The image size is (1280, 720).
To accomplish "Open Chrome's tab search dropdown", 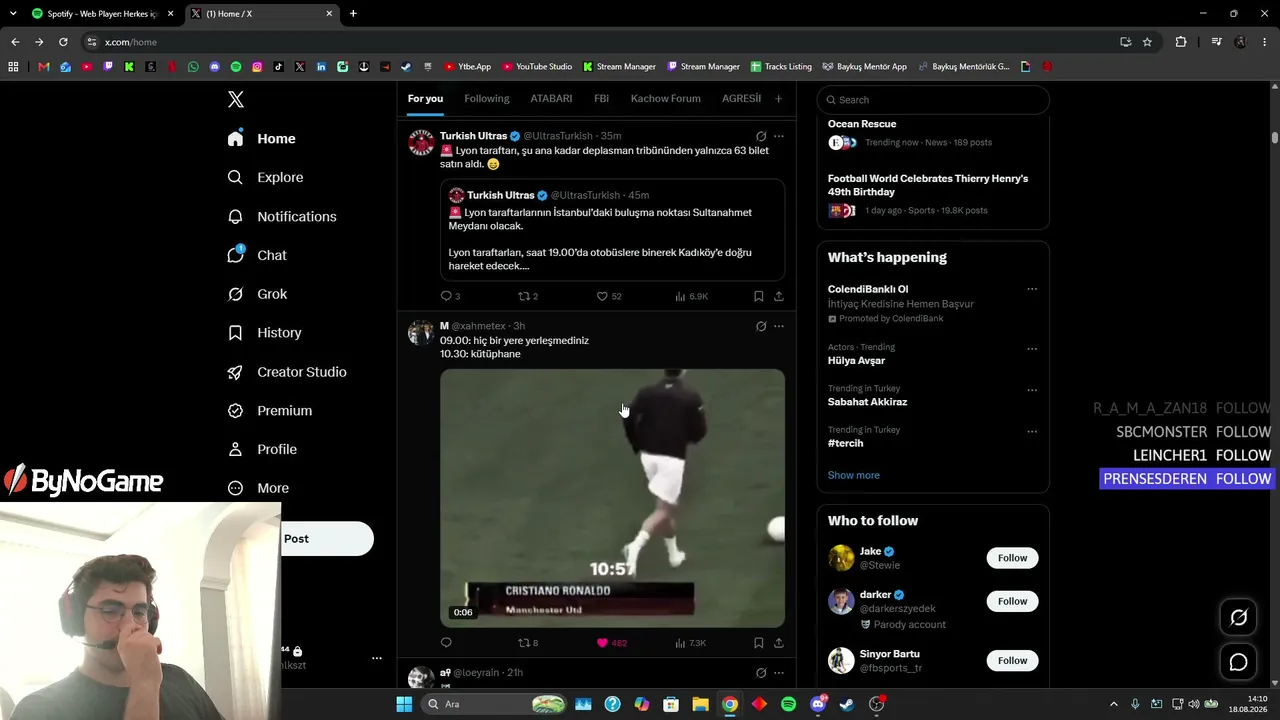I will pyautogui.click(x=13, y=14).
